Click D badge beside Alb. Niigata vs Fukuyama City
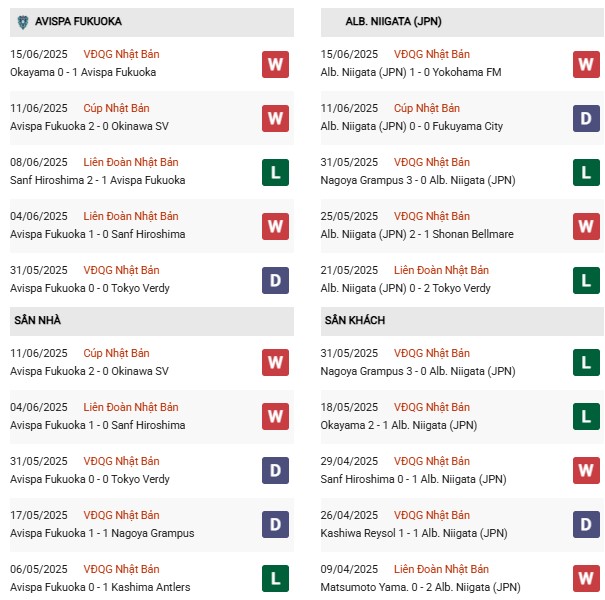The width and height of the screenshot is (605, 600). 586,118
